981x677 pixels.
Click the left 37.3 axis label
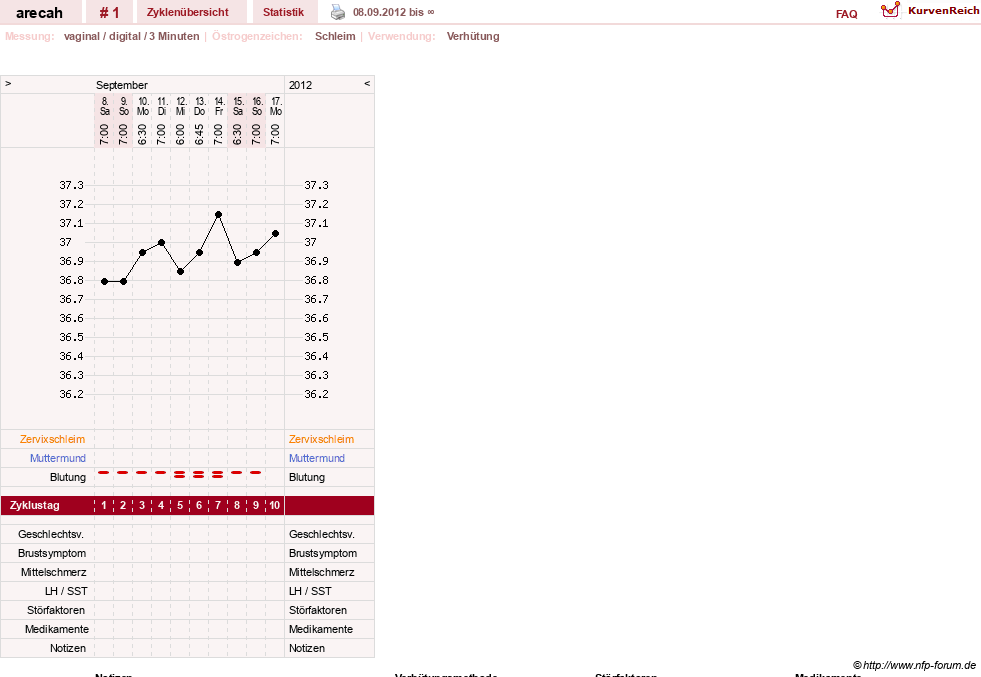coord(71,185)
